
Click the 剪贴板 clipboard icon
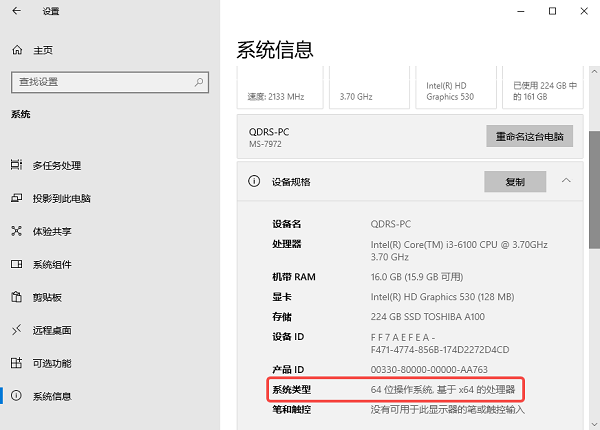[16, 297]
